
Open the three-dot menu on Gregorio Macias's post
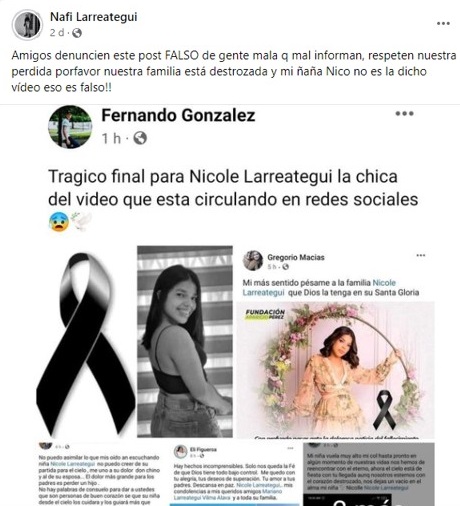click(x=421, y=255)
